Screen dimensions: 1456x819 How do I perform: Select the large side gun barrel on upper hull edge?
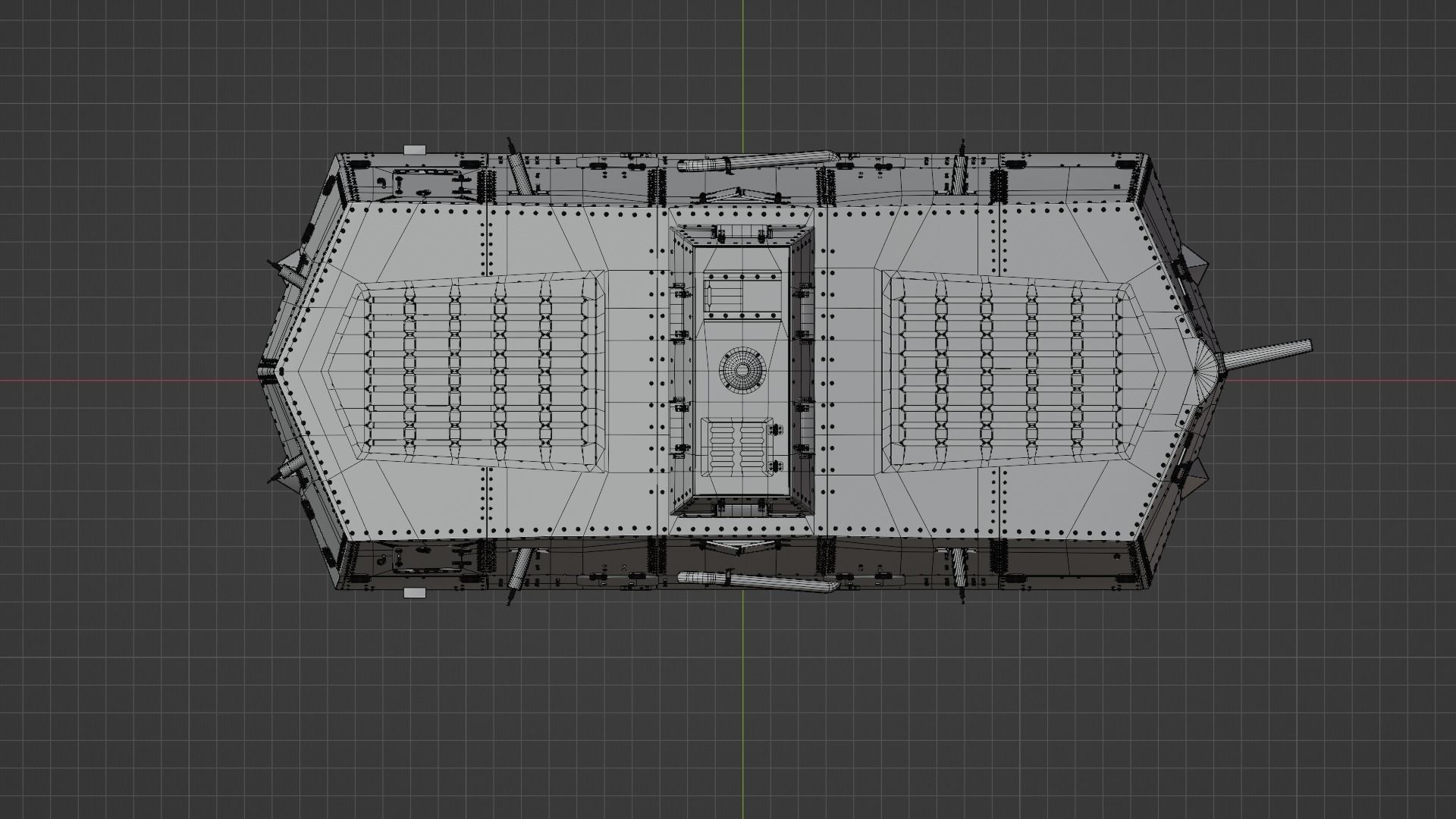tap(757, 161)
